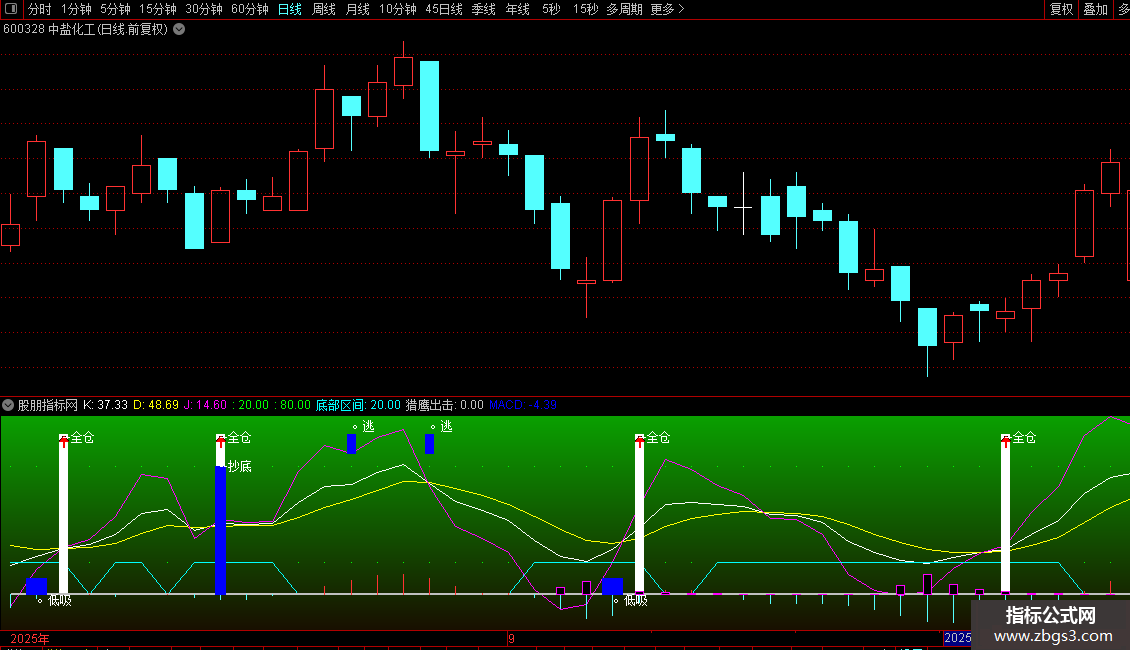Toggle the side panel icon at top-left
Screen dimensions: 1130x650
11,9
